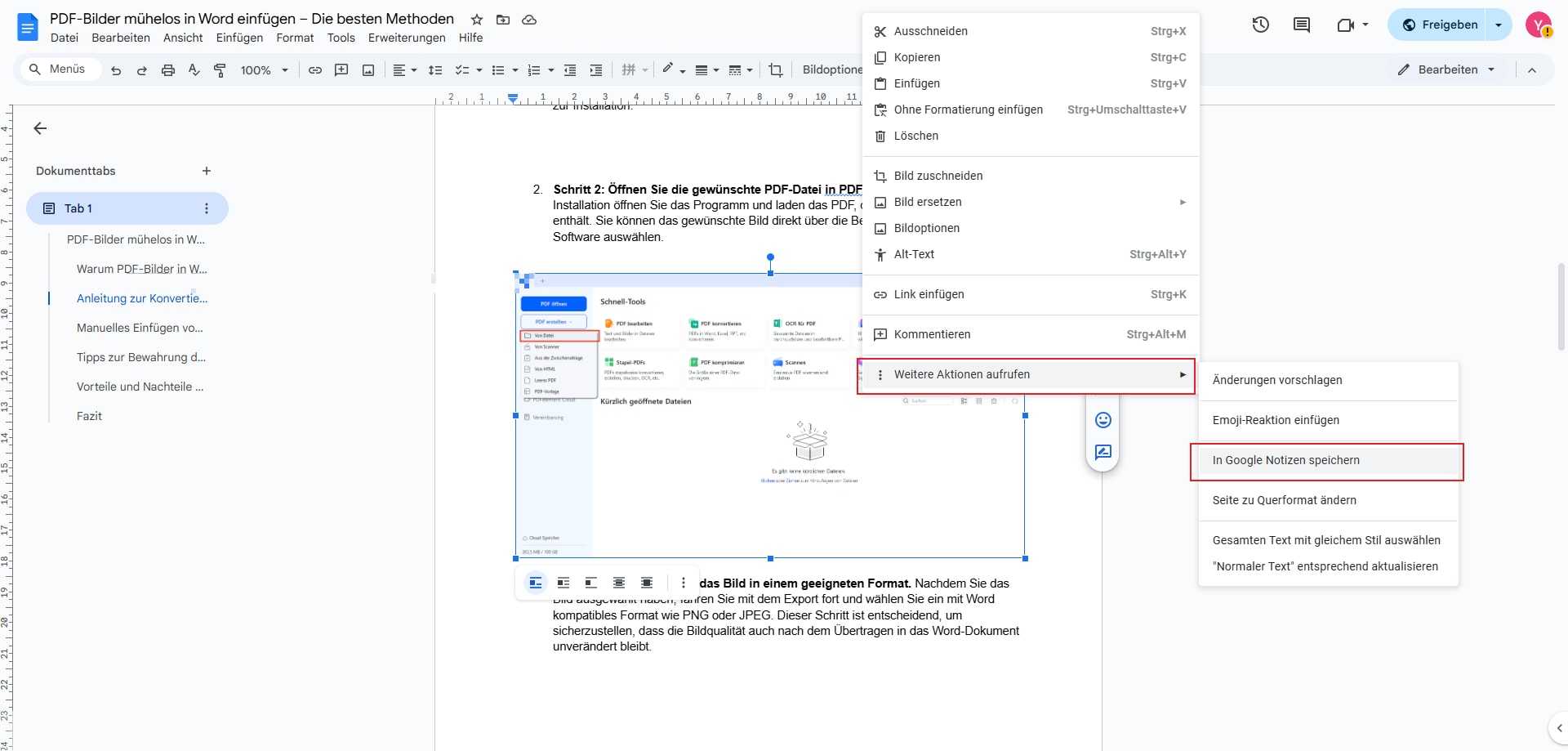This screenshot has height=751, width=1568.
Task: Click the undo arrow in the toolbar
Action: (x=116, y=70)
